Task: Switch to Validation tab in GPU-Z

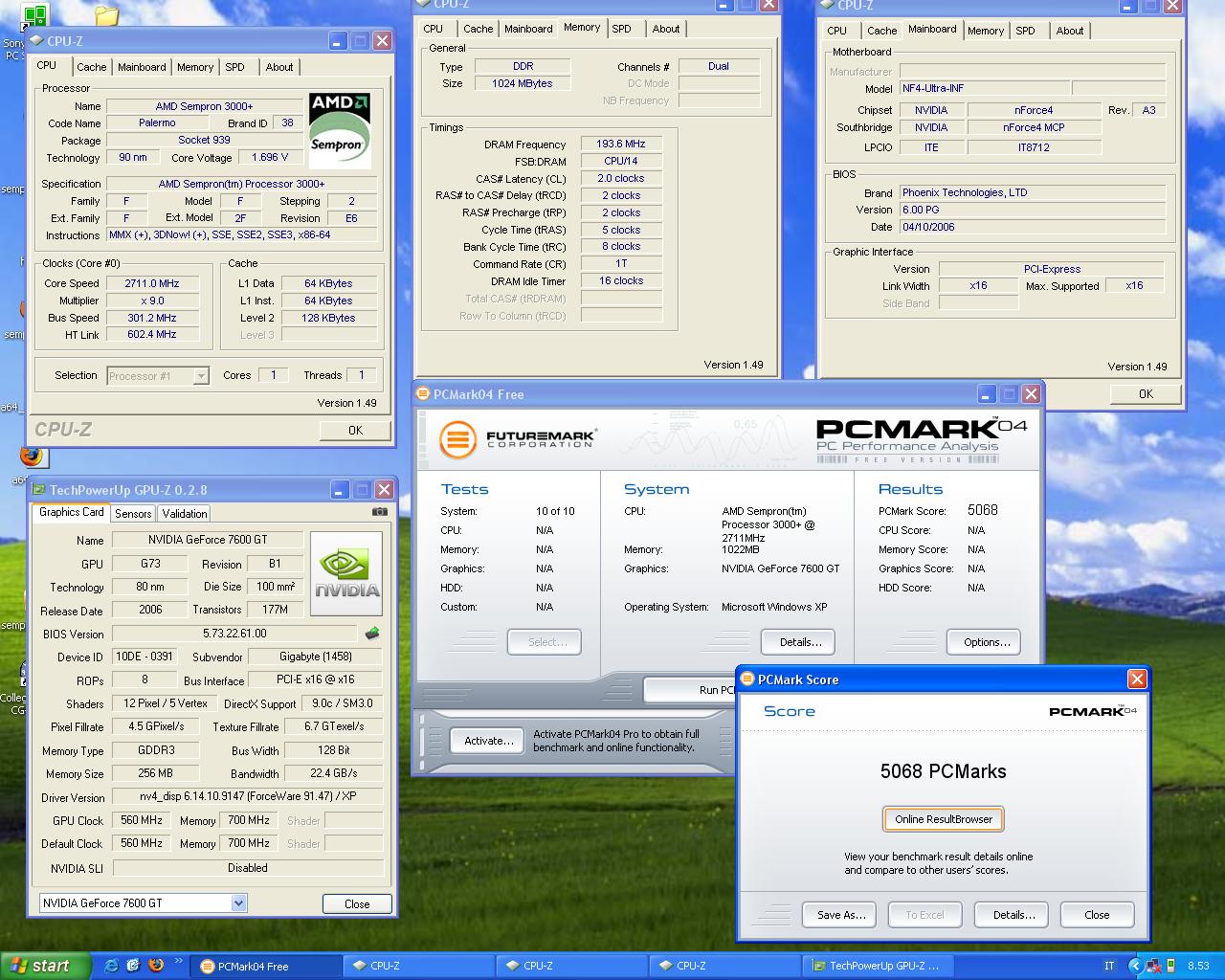Action: click(185, 514)
